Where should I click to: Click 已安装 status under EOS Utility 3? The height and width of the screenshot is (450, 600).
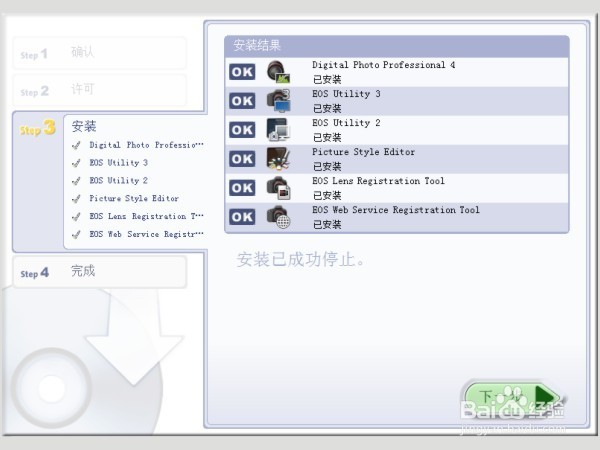point(327,109)
